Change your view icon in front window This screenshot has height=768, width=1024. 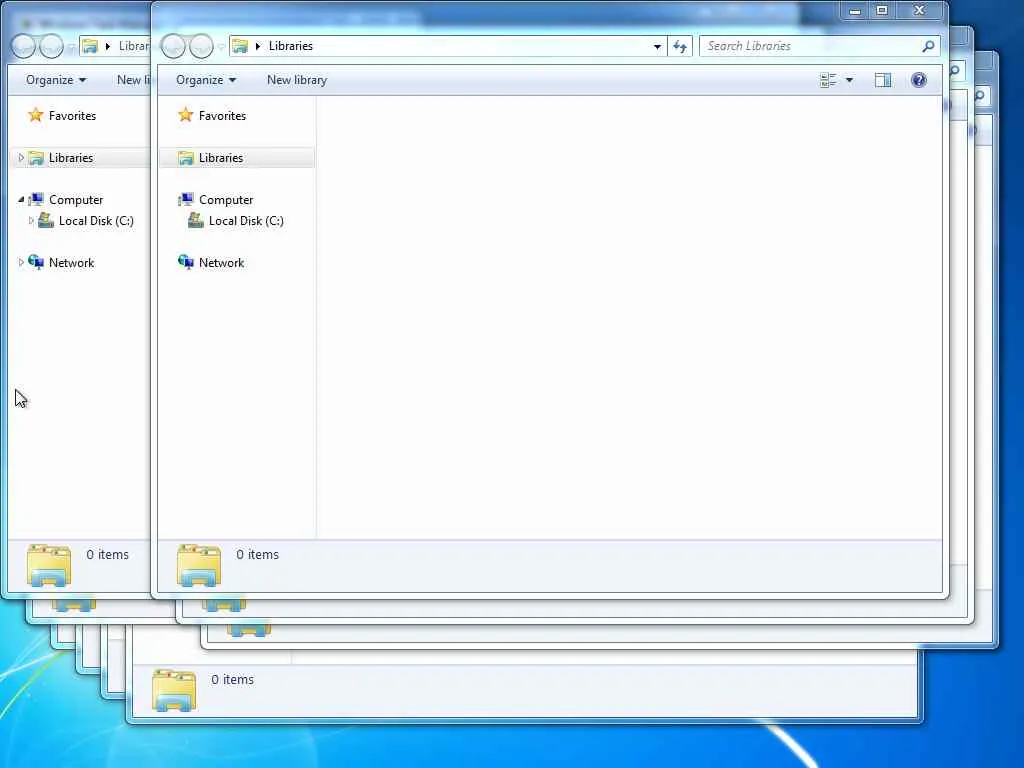pyautogui.click(x=828, y=80)
